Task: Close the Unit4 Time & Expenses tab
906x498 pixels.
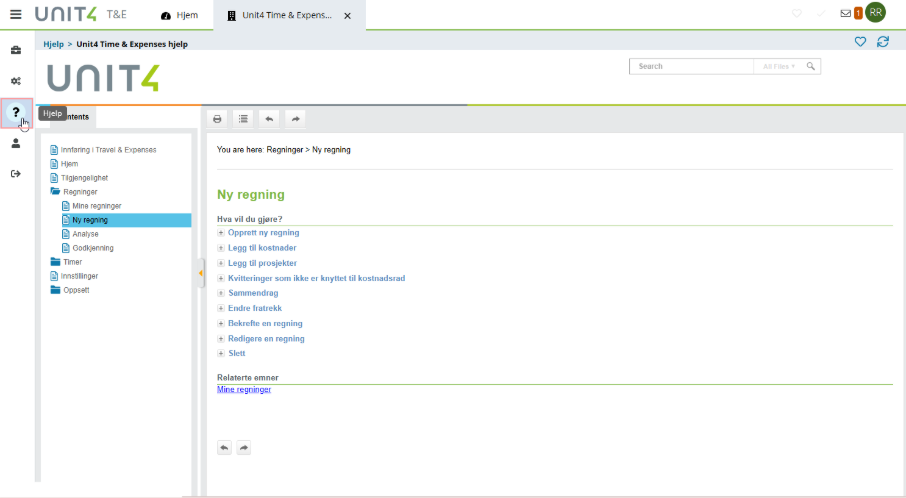Action: [x=347, y=16]
